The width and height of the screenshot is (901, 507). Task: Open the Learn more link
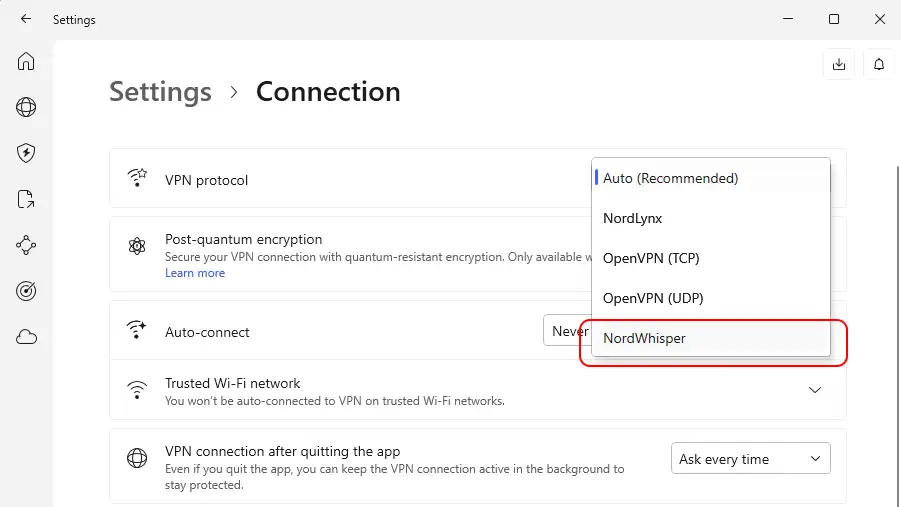coord(195,273)
